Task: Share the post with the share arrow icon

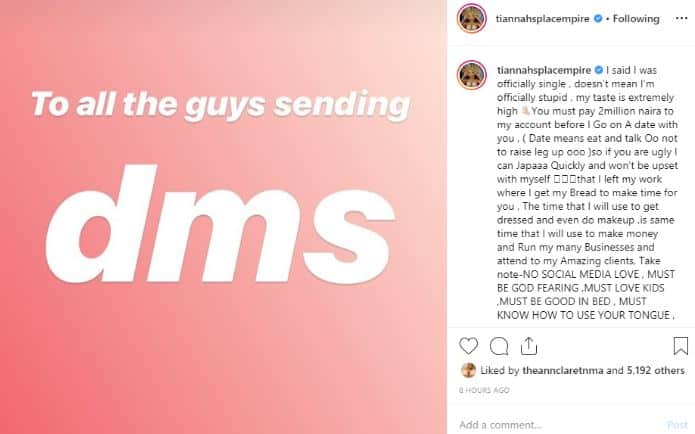Action: coord(531,346)
